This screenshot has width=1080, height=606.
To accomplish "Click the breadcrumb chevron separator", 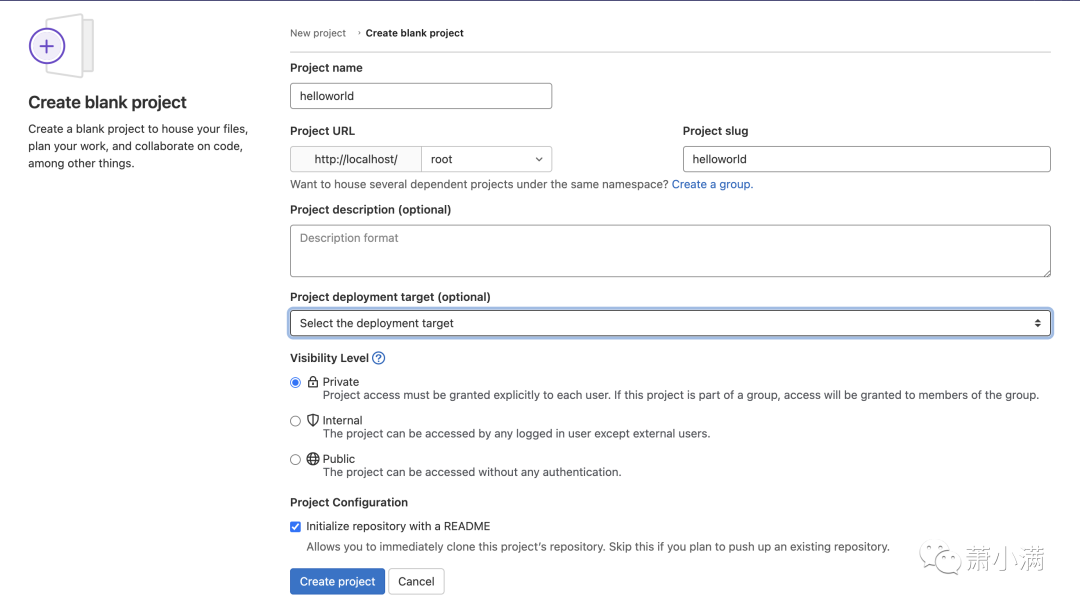I will 360,33.
